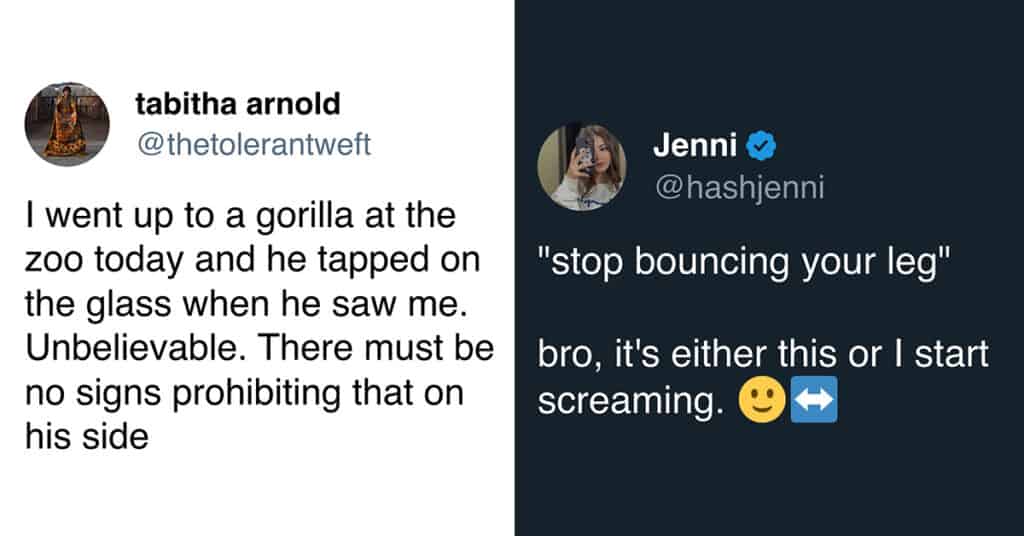Click the word "screaming." in Jenni's tweet
This screenshot has width=1024, height=536.
point(630,402)
